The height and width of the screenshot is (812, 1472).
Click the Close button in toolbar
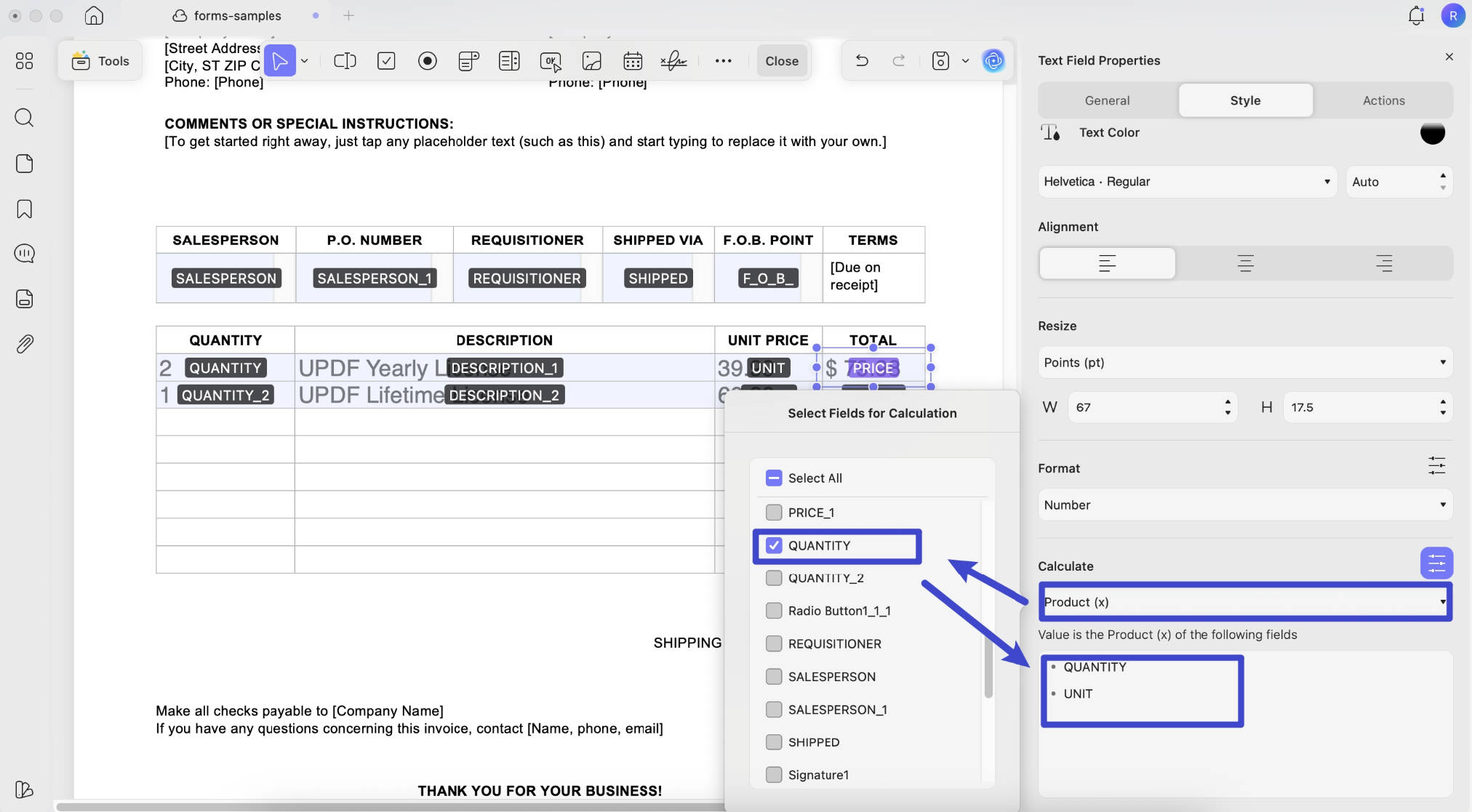(x=782, y=61)
